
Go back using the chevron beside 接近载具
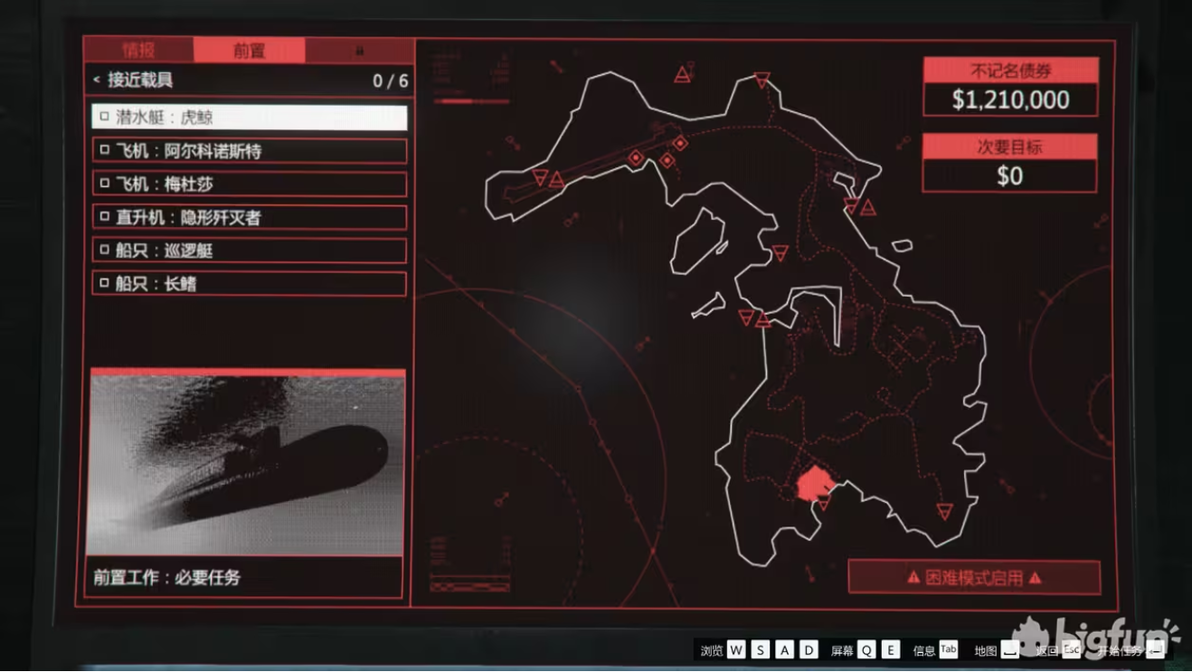97,79
